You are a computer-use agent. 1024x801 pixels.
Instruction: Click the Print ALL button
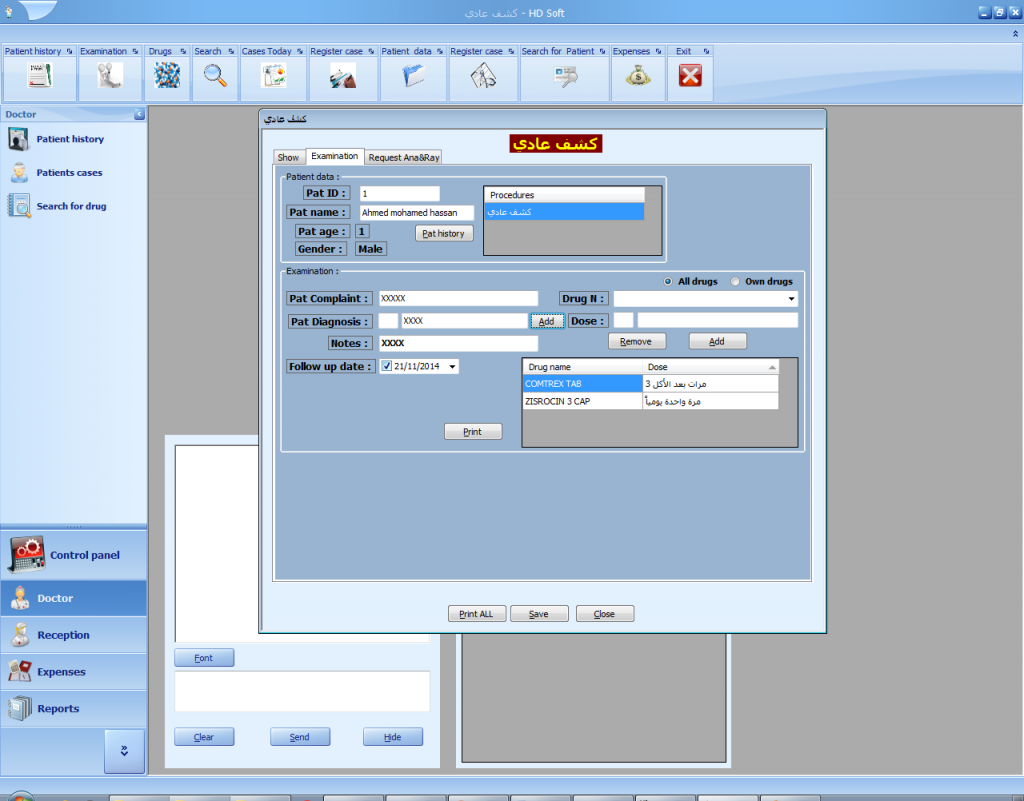pyautogui.click(x=477, y=614)
